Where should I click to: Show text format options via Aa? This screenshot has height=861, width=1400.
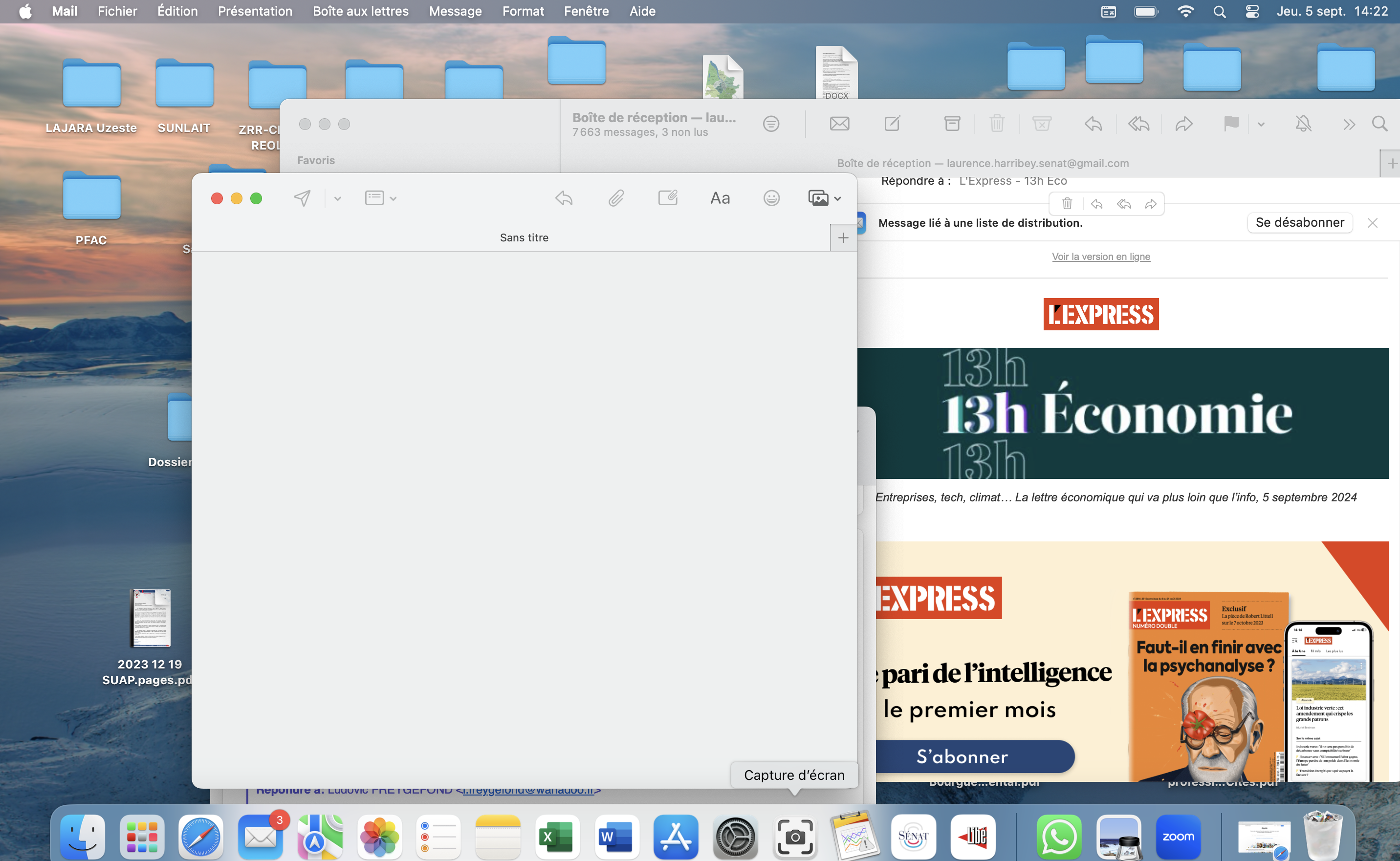click(720, 198)
